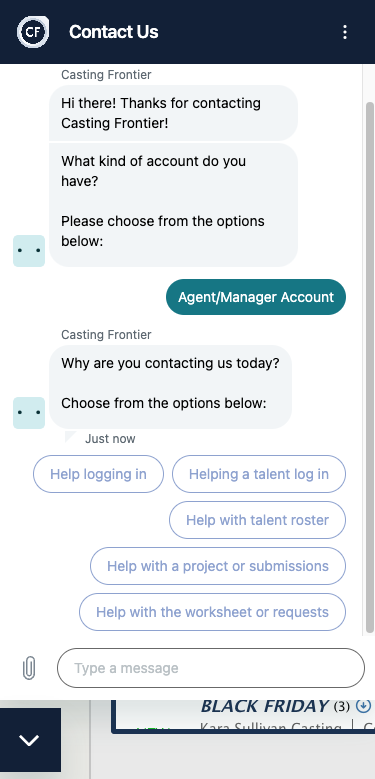Open the BLACK FRIDAY project link
This screenshot has height=779, width=375.
265,706
